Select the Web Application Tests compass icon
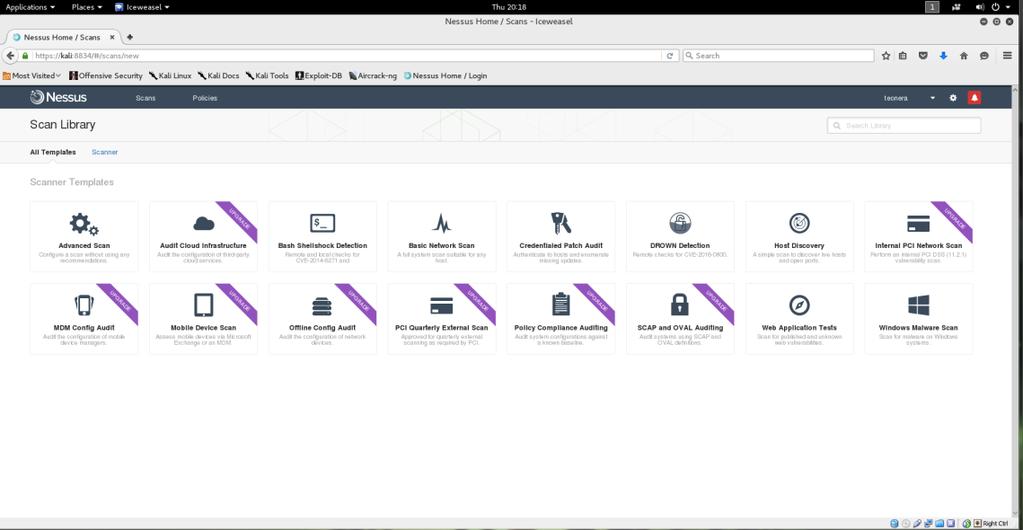This screenshot has height=530, width=1023. [x=799, y=305]
